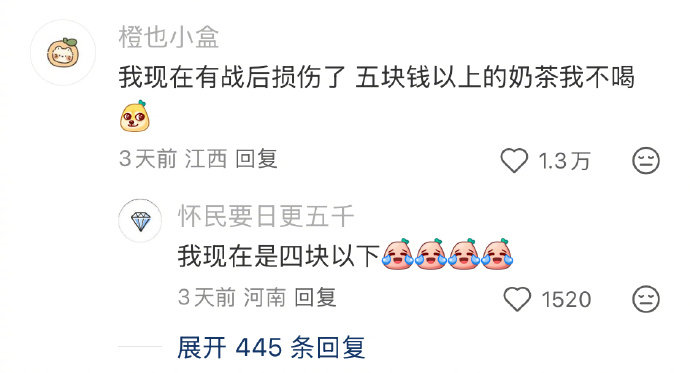Tap the 1.3万 like count
Screen dimensions: 690x373
(564, 161)
